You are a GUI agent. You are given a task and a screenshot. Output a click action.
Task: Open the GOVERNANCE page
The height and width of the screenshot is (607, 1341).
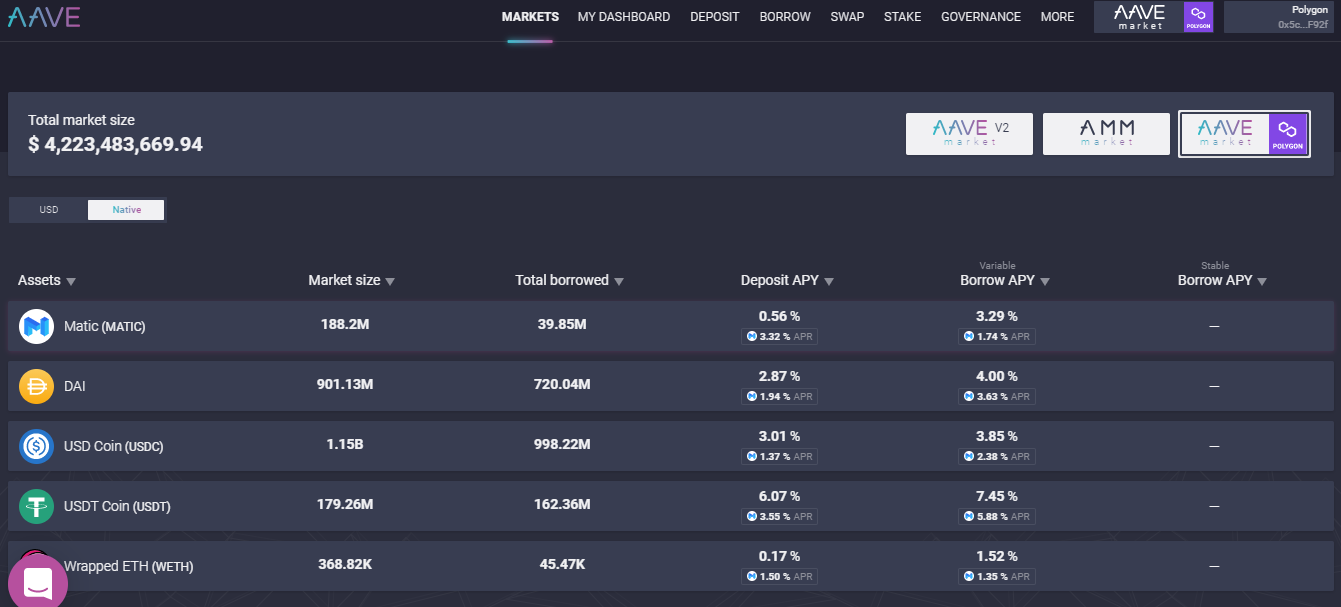click(981, 17)
